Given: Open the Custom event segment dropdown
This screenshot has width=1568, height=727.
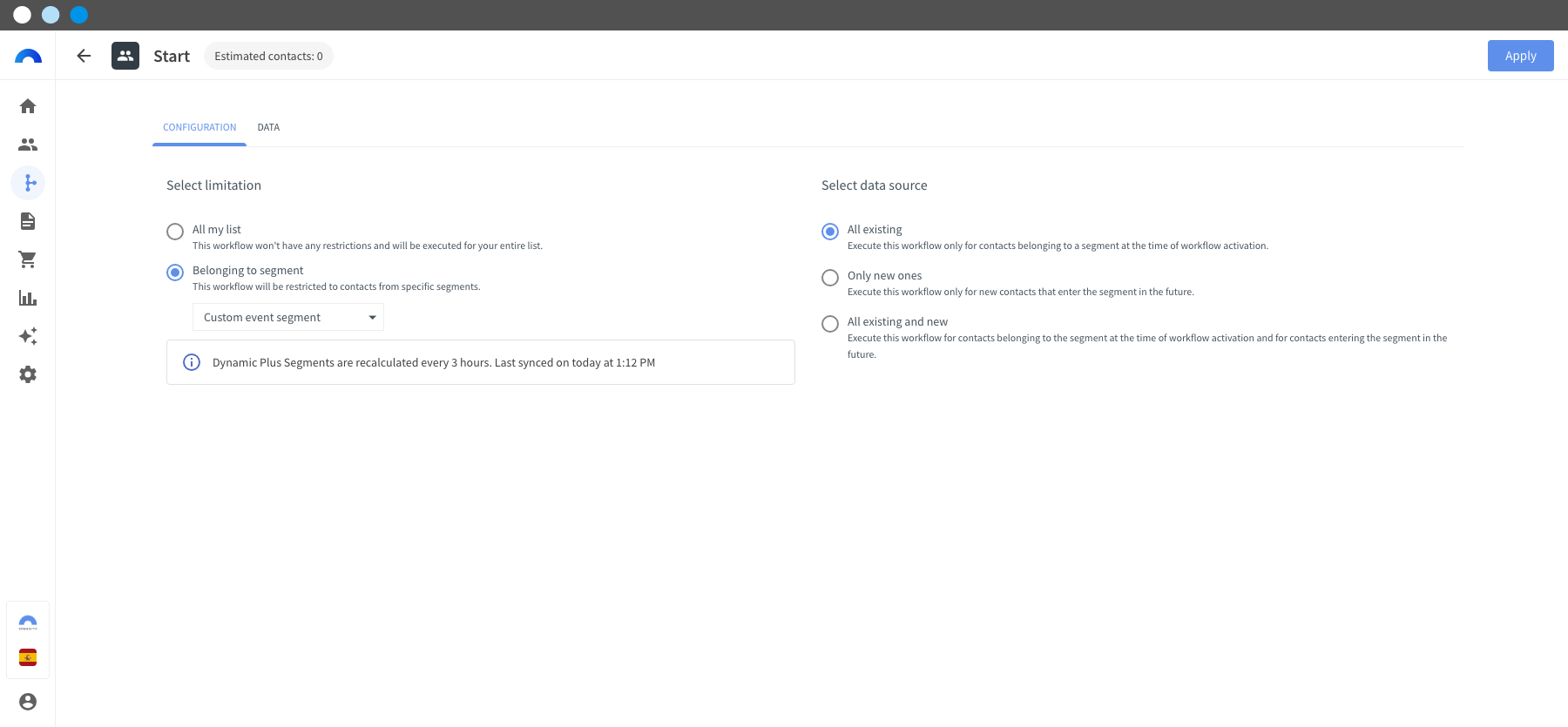Looking at the screenshot, I should (288, 317).
